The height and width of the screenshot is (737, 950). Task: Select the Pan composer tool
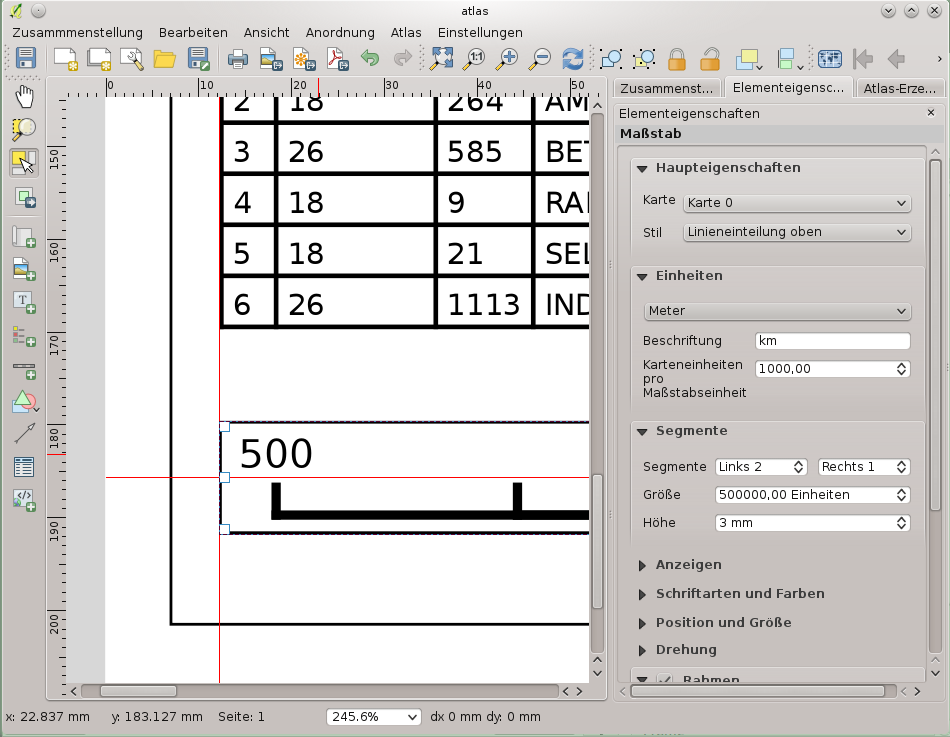[24, 97]
